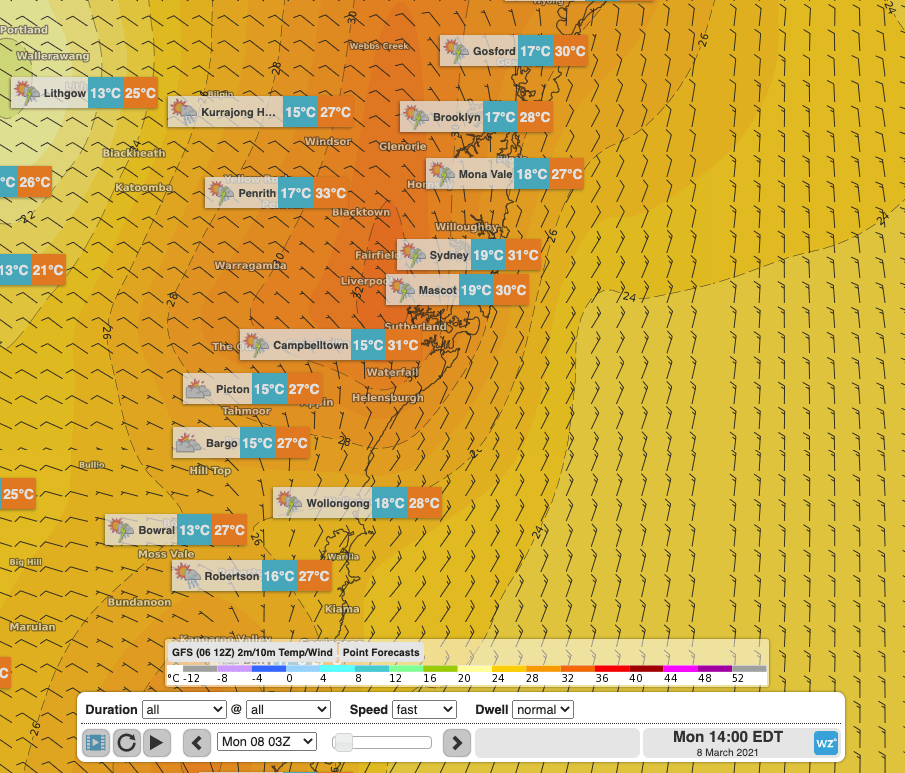Open the Mon 08 03Z time selector
Image resolution: width=905 pixels, height=773 pixels.
tap(266, 742)
